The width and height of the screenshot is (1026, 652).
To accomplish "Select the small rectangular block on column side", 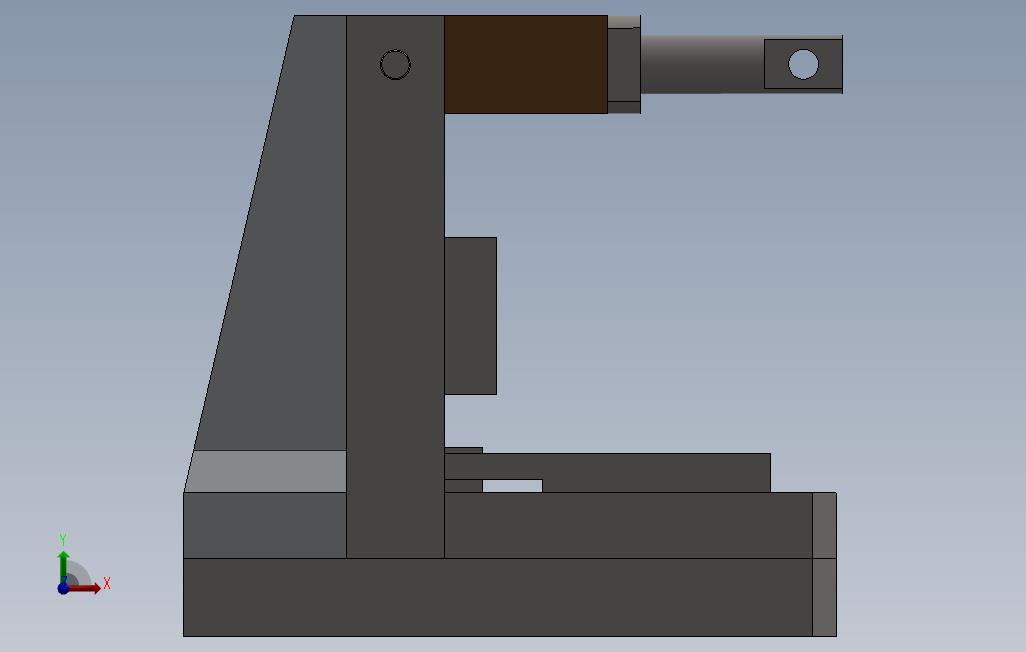I will click(x=470, y=316).
